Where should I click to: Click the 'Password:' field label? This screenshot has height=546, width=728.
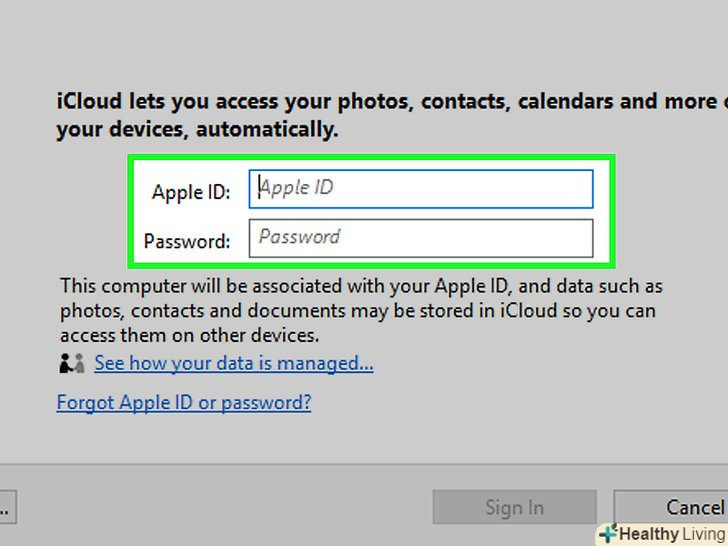point(187,241)
